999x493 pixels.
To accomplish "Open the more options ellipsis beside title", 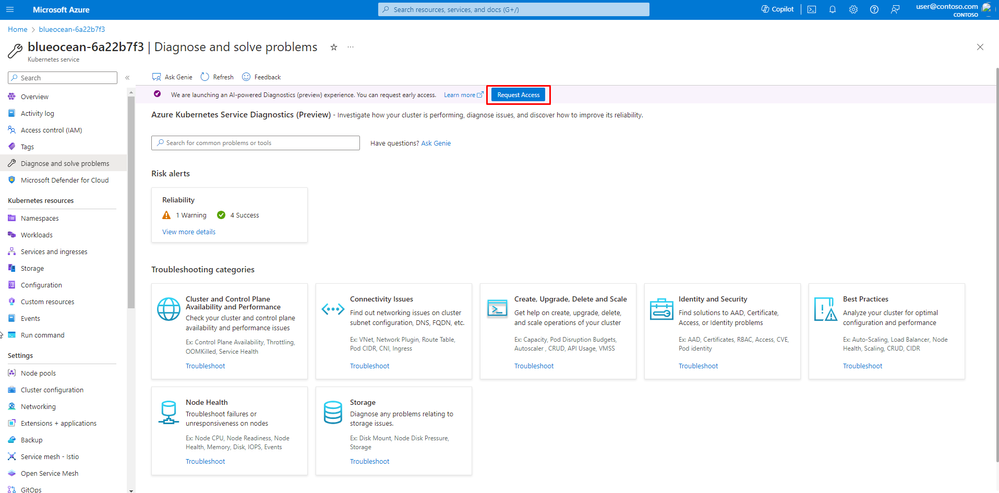I will pos(350,47).
